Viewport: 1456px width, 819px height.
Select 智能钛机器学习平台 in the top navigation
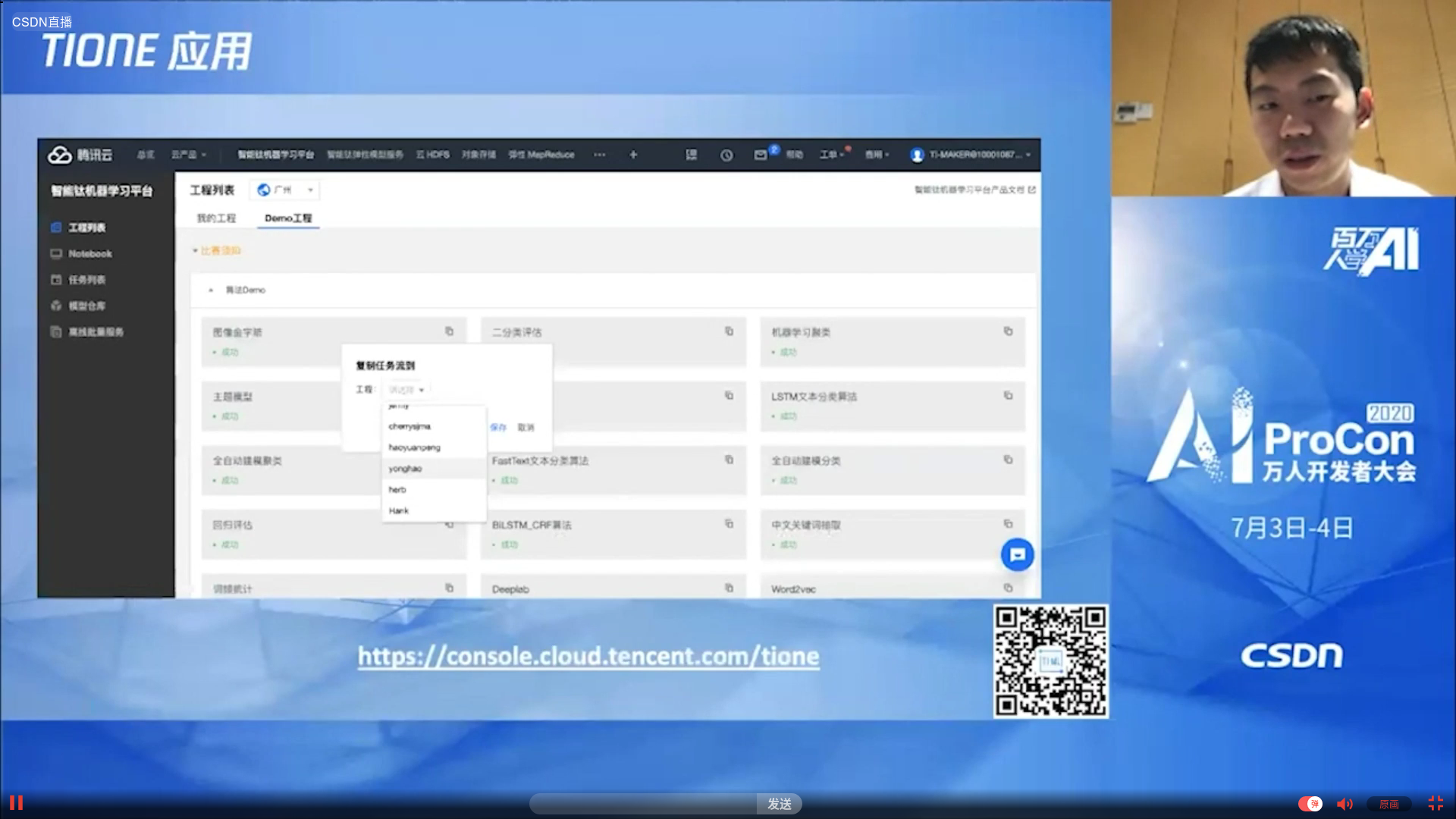point(275,155)
